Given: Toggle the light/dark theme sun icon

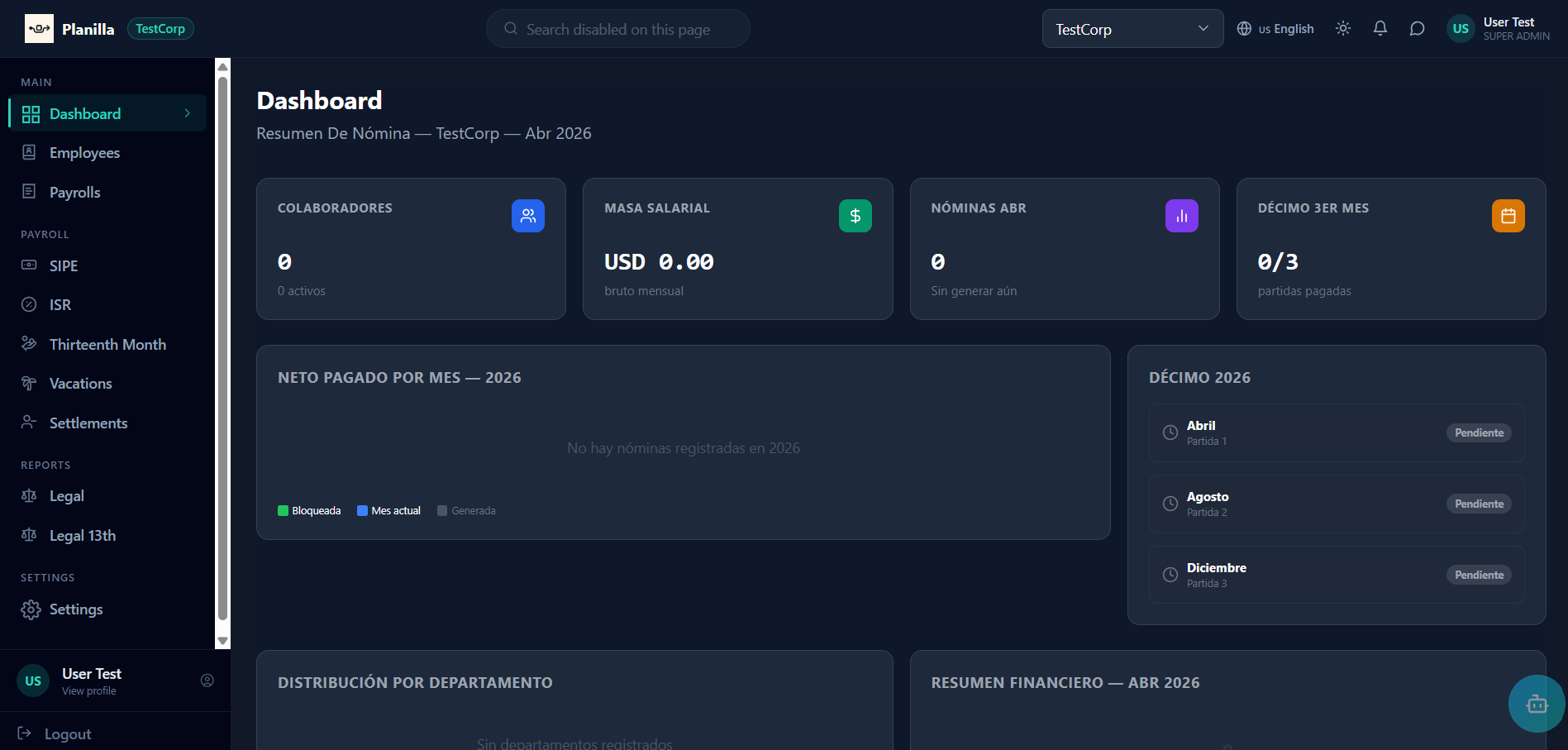Looking at the screenshot, I should [x=1342, y=29].
